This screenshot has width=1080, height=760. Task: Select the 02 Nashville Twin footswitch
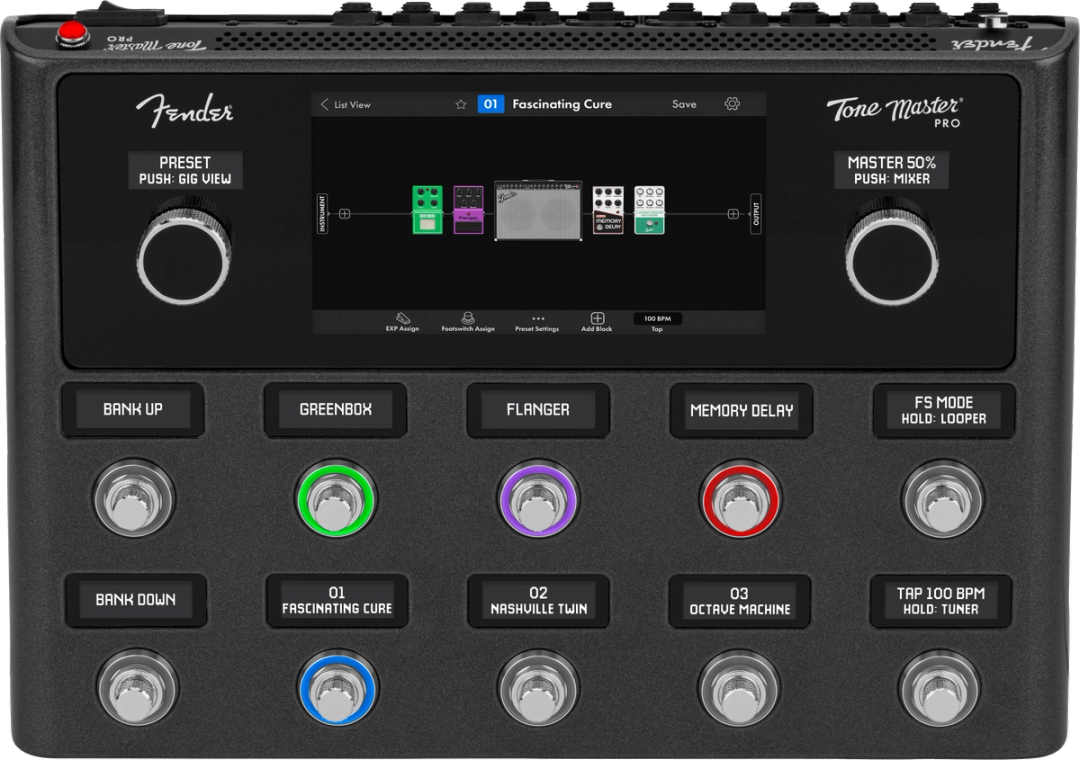point(539,689)
